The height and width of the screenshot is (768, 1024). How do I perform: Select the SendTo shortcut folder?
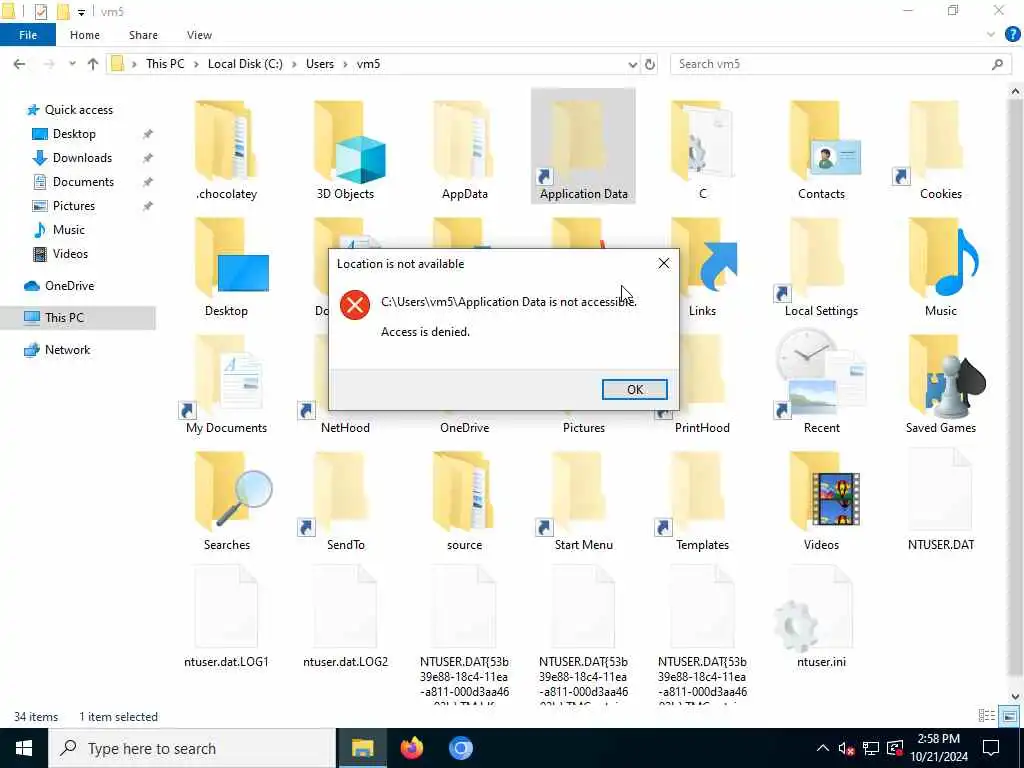click(345, 501)
